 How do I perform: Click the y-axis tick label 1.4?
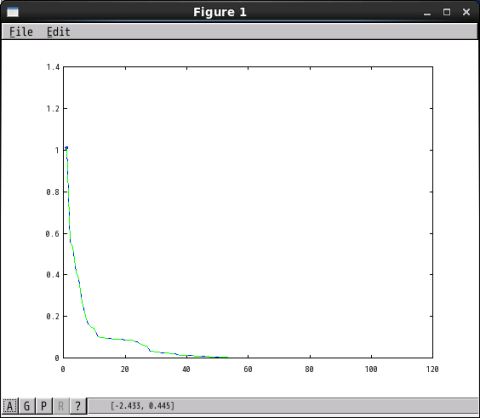53,67
